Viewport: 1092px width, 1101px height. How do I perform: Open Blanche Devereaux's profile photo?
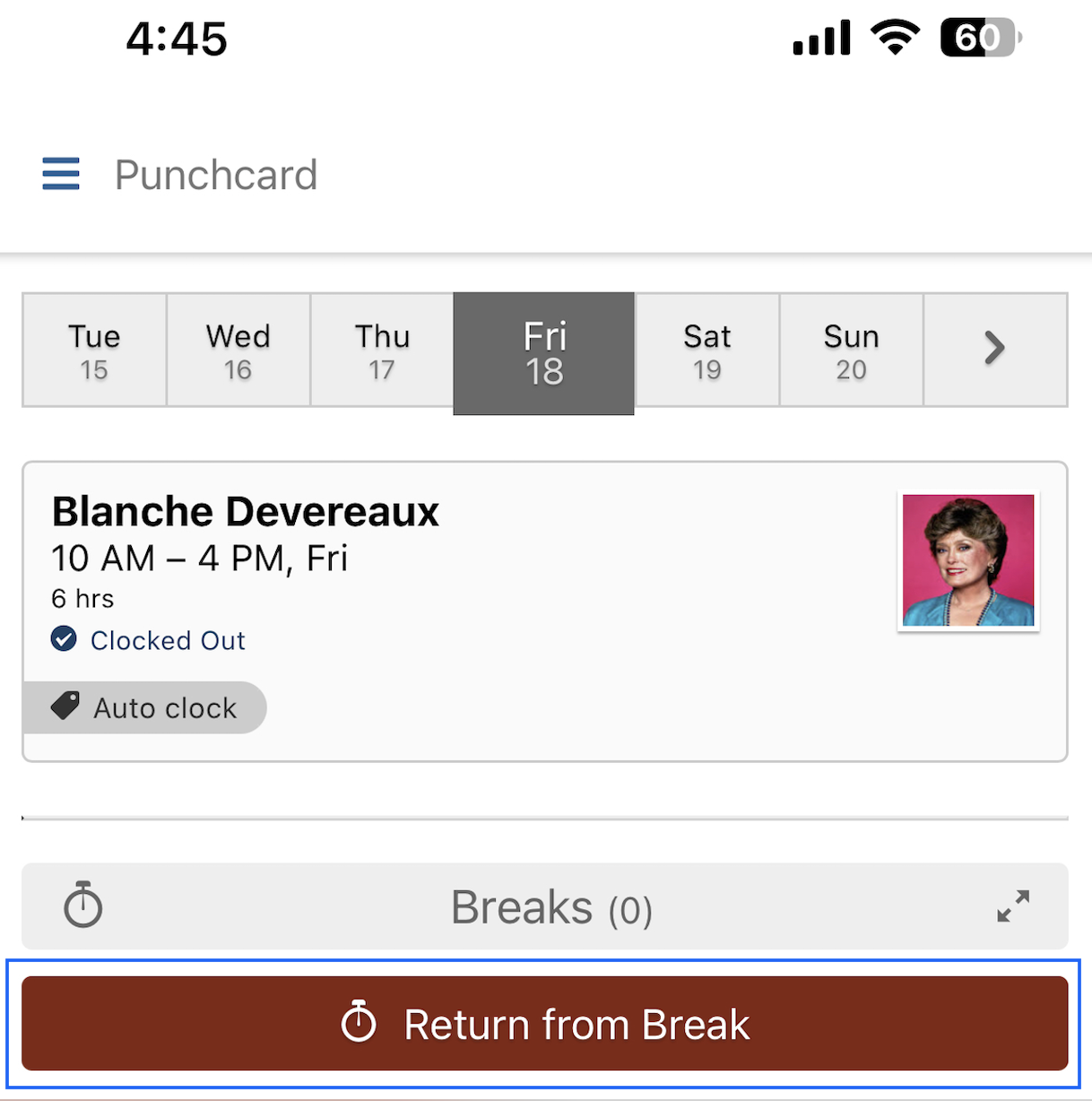pyautogui.click(x=968, y=560)
